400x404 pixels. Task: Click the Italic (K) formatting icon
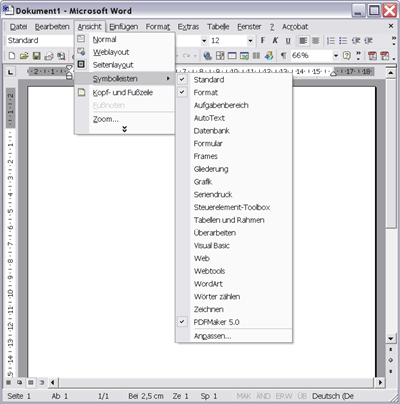(x=275, y=41)
